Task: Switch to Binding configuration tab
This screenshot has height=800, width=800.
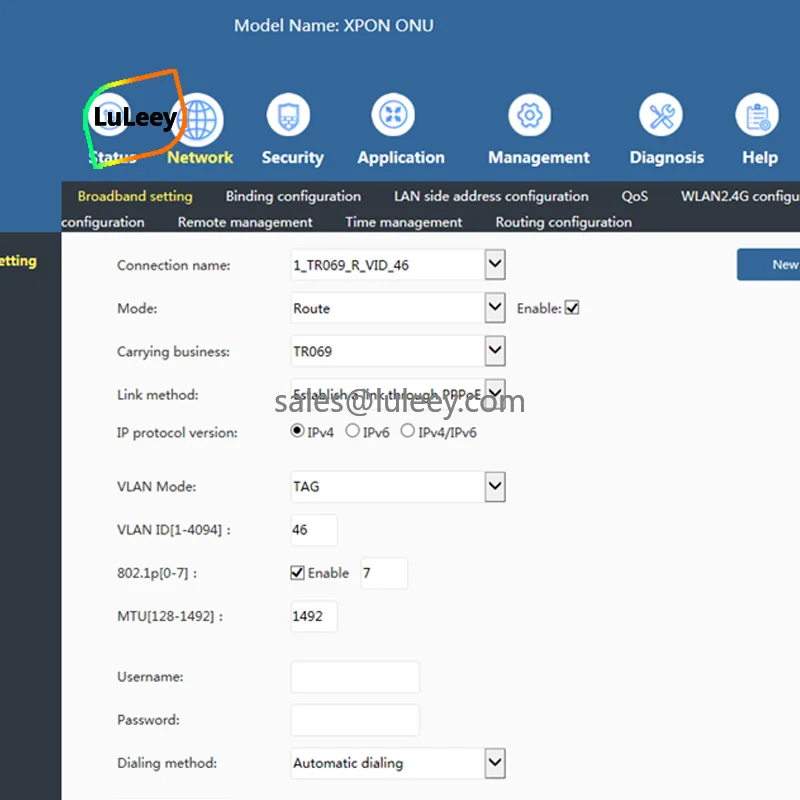Action: click(x=293, y=196)
